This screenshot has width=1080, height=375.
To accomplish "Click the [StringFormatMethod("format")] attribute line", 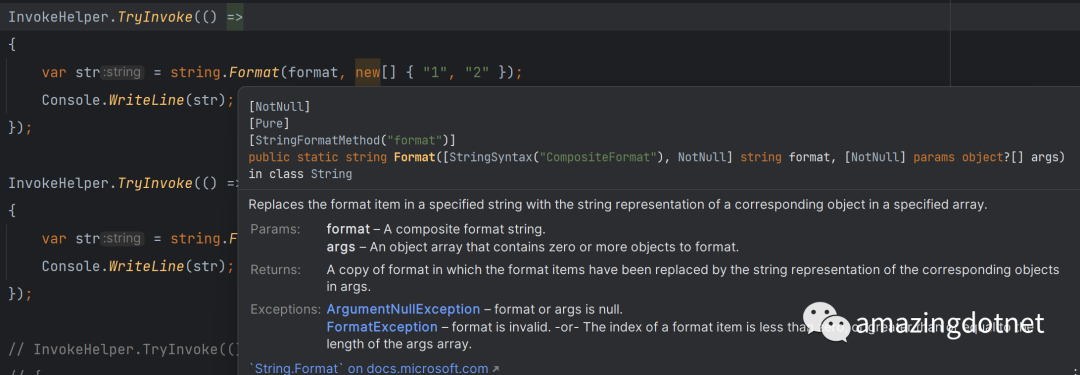I will tap(352, 141).
